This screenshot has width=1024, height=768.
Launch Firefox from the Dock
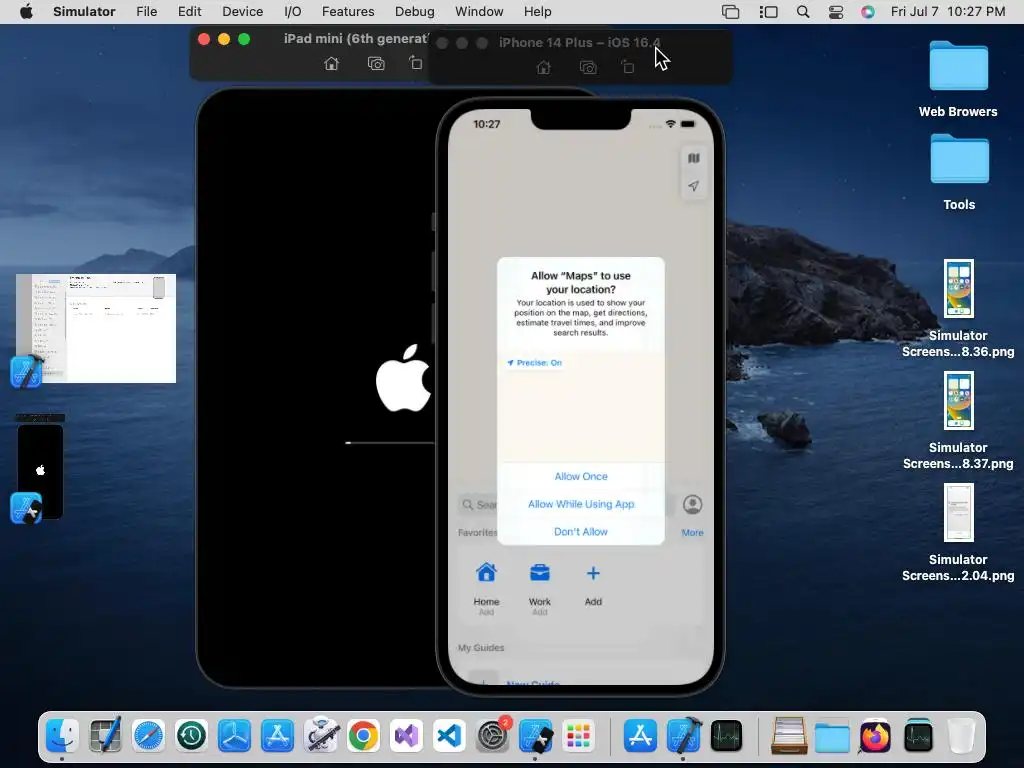(875, 736)
